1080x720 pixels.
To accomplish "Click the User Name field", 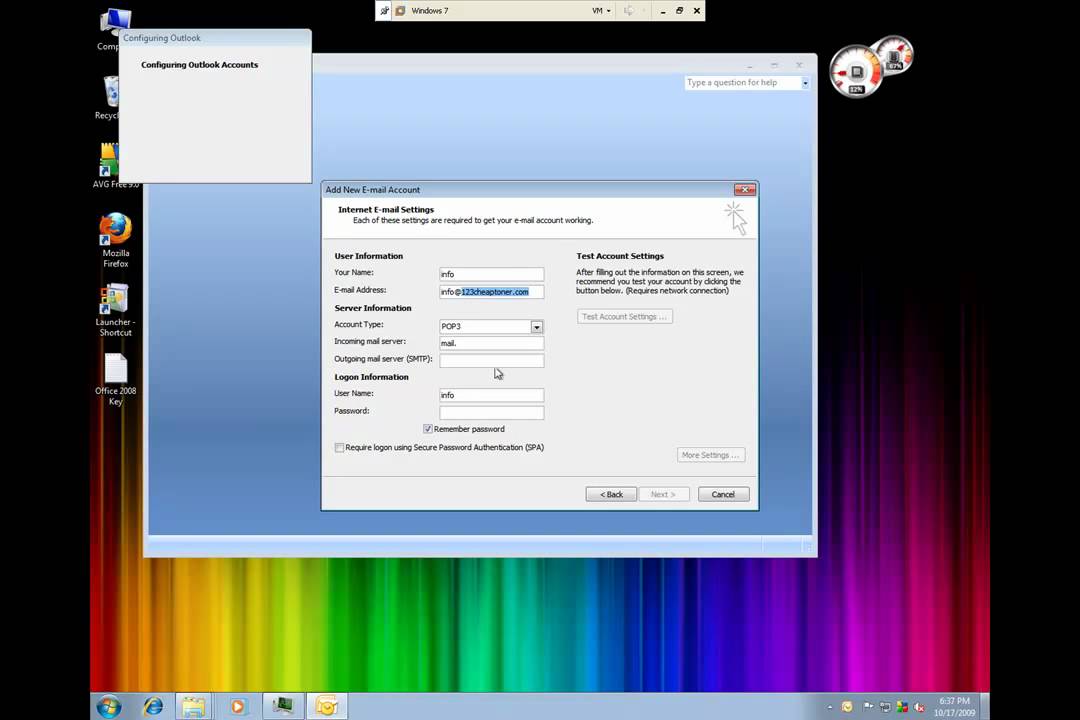I will [x=492, y=395].
